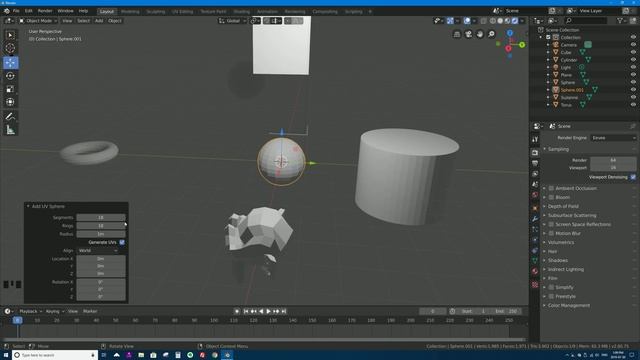Hide Cylinder via its eye icon

click(633, 60)
